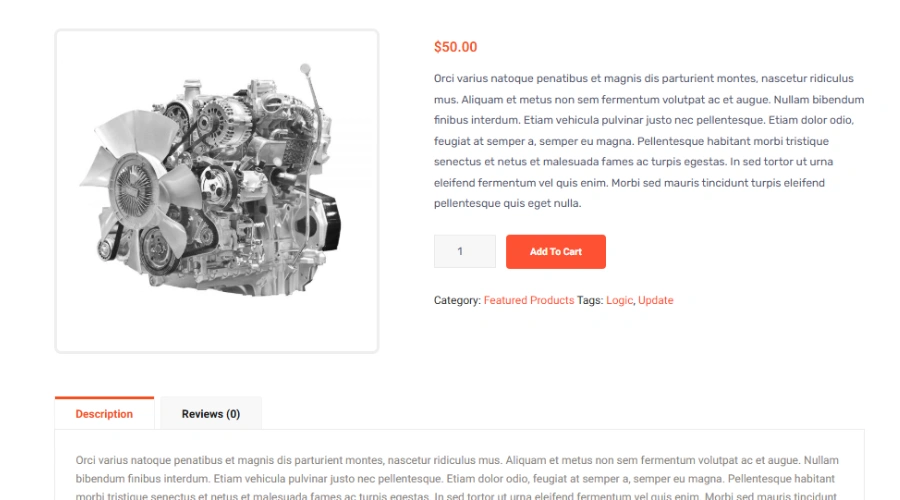Click the $50.00 price label

pyautogui.click(x=455, y=47)
